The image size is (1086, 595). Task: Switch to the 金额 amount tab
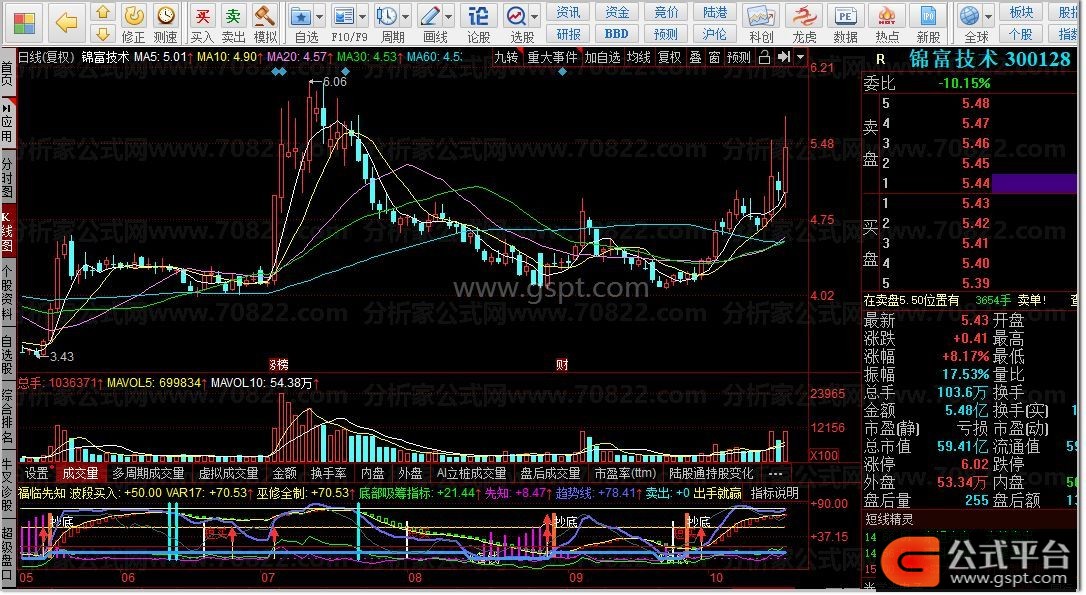[x=284, y=474]
